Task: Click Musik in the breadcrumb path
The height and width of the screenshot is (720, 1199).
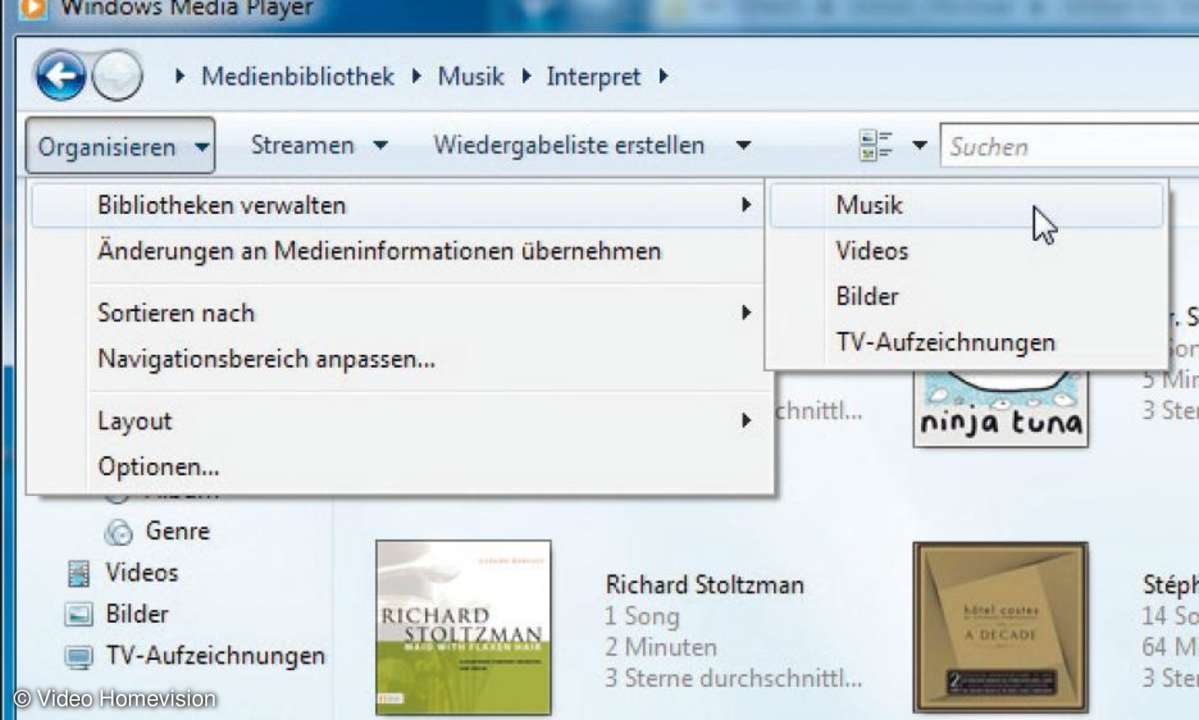Action: (x=470, y=76)
